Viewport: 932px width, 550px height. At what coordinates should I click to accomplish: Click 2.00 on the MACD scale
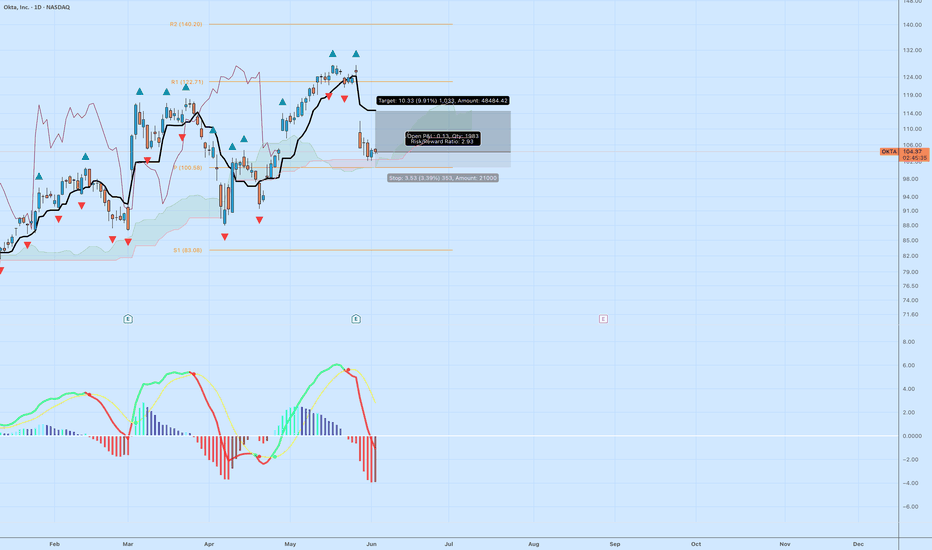pos(909,413)
